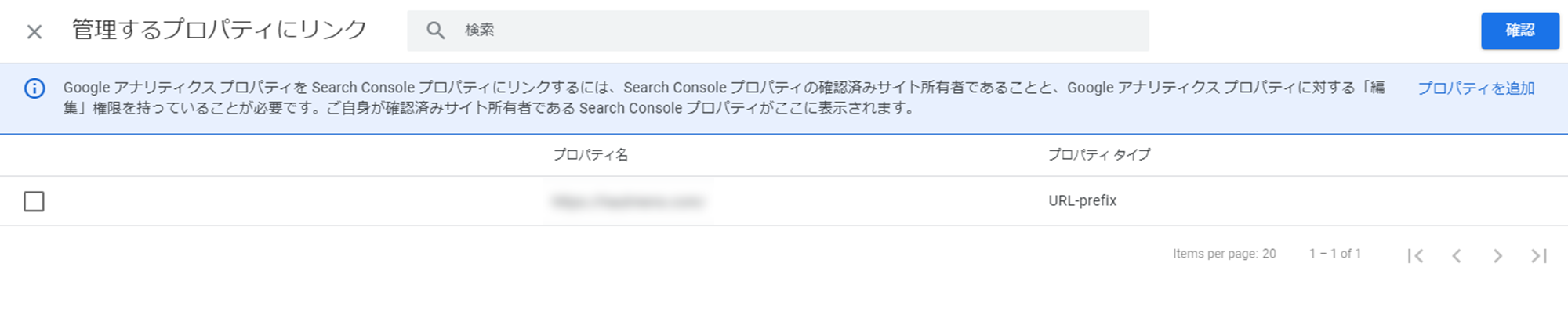The width and height of the screenshot is (1568, 332).
Task: Jump to the last page icon
Action: pyautogui.click(x=1538, y=255)
